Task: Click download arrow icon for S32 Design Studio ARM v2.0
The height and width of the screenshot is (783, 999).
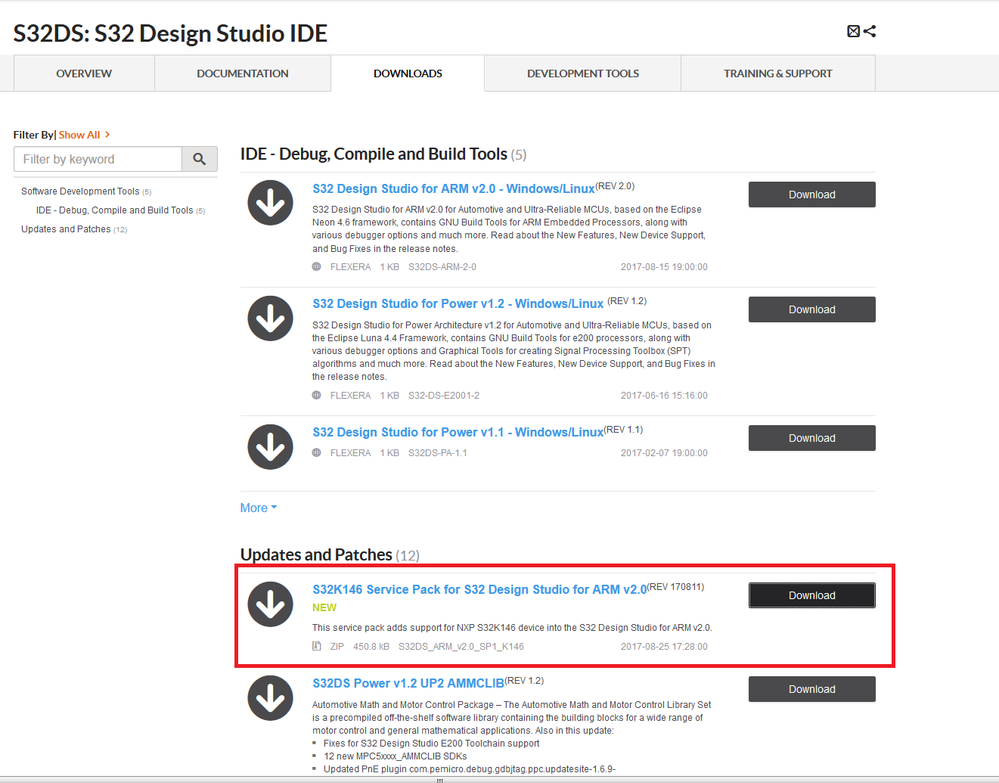Action: coord(270,203)
